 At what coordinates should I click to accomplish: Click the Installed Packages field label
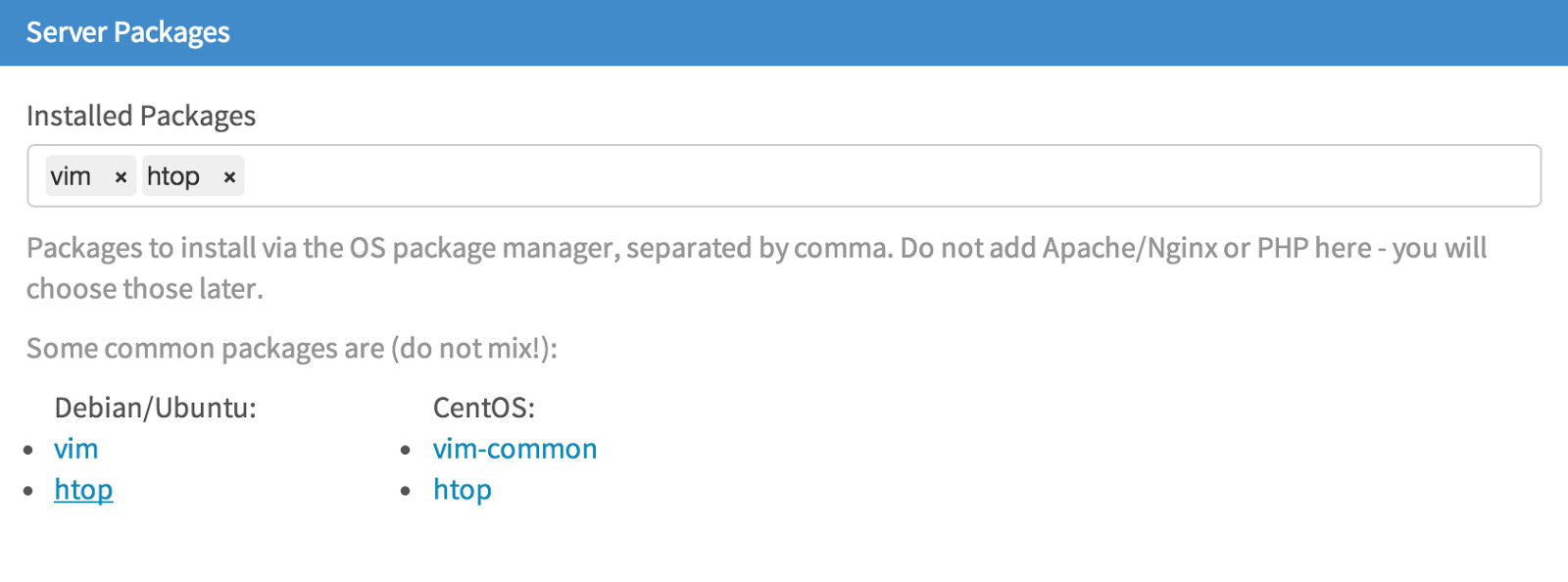coord(141,116)
